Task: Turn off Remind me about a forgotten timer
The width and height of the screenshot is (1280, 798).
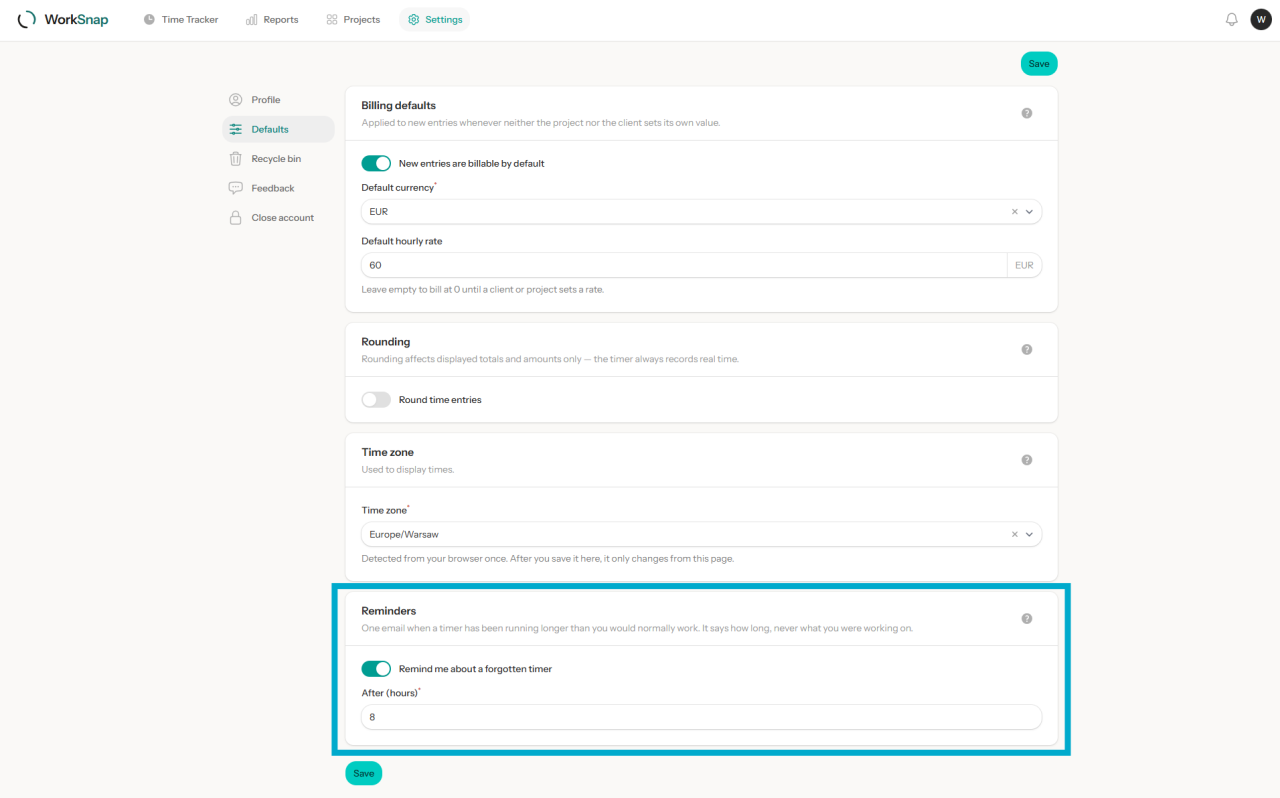Action: [x=376, y=669]
